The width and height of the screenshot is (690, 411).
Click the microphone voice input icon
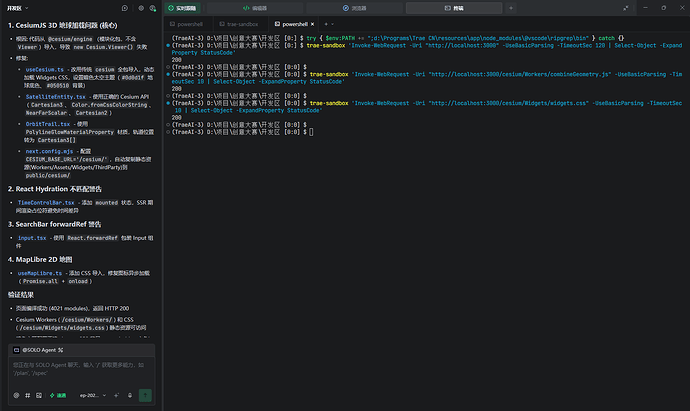pos(130,395)
